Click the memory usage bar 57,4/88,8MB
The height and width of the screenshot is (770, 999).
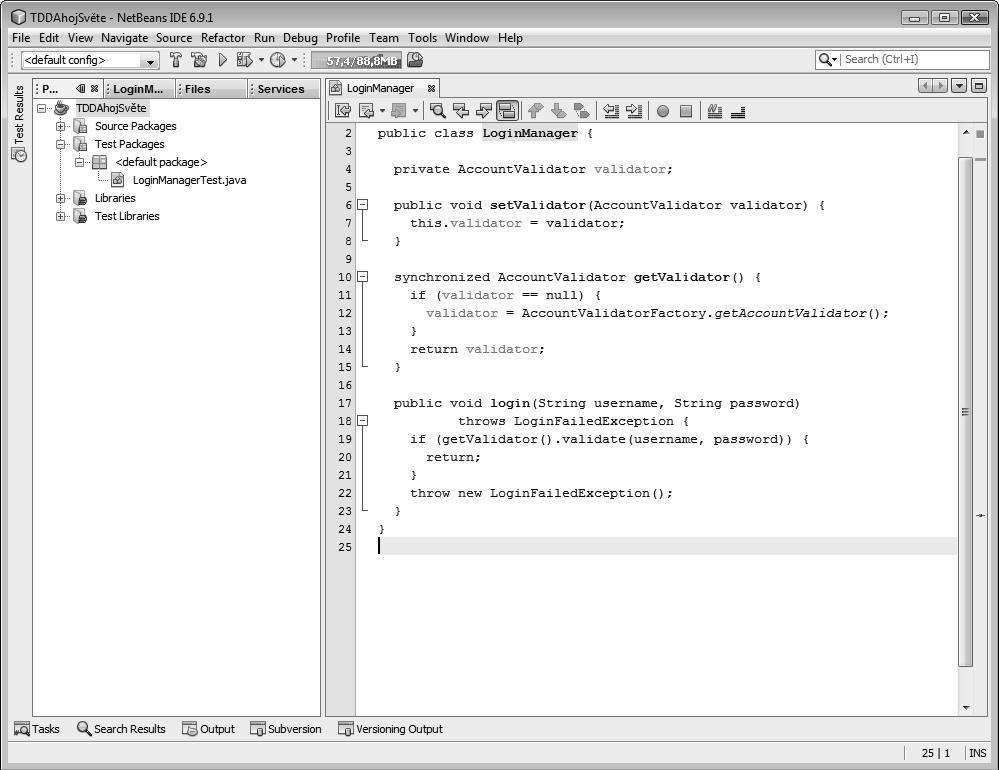point(356,61)
